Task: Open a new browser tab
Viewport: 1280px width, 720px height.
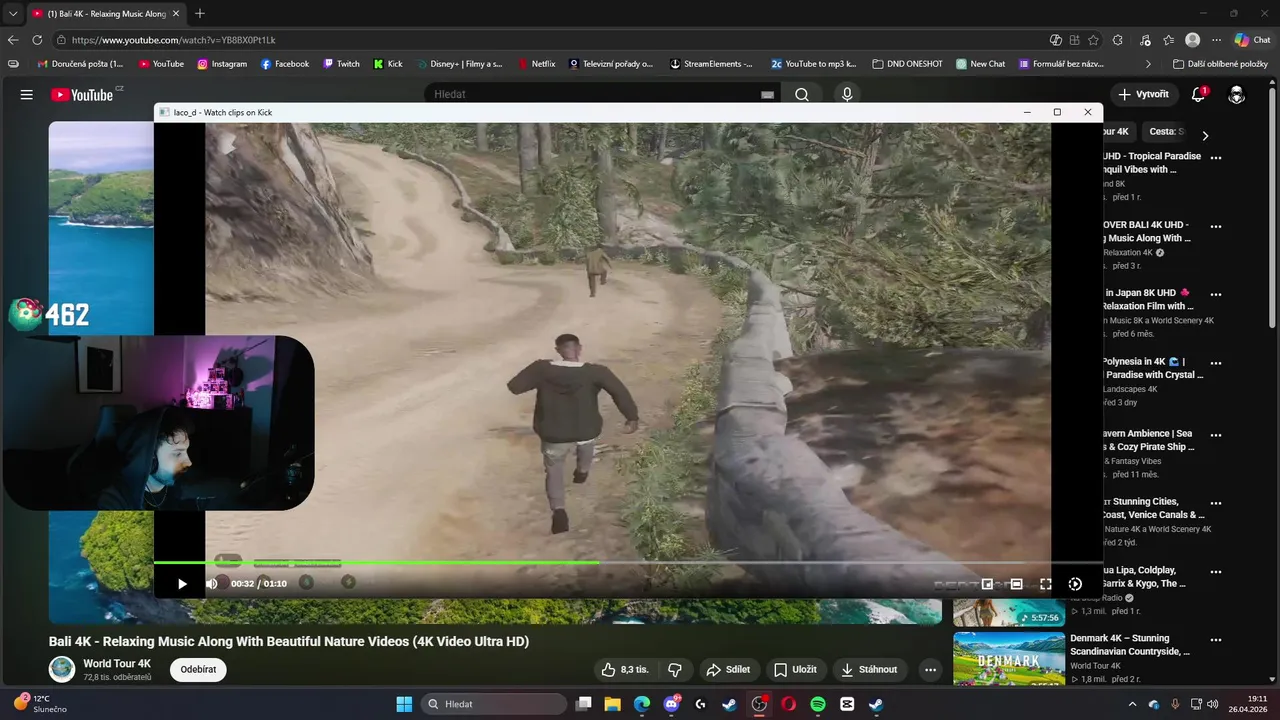Action: pos(200,14)
